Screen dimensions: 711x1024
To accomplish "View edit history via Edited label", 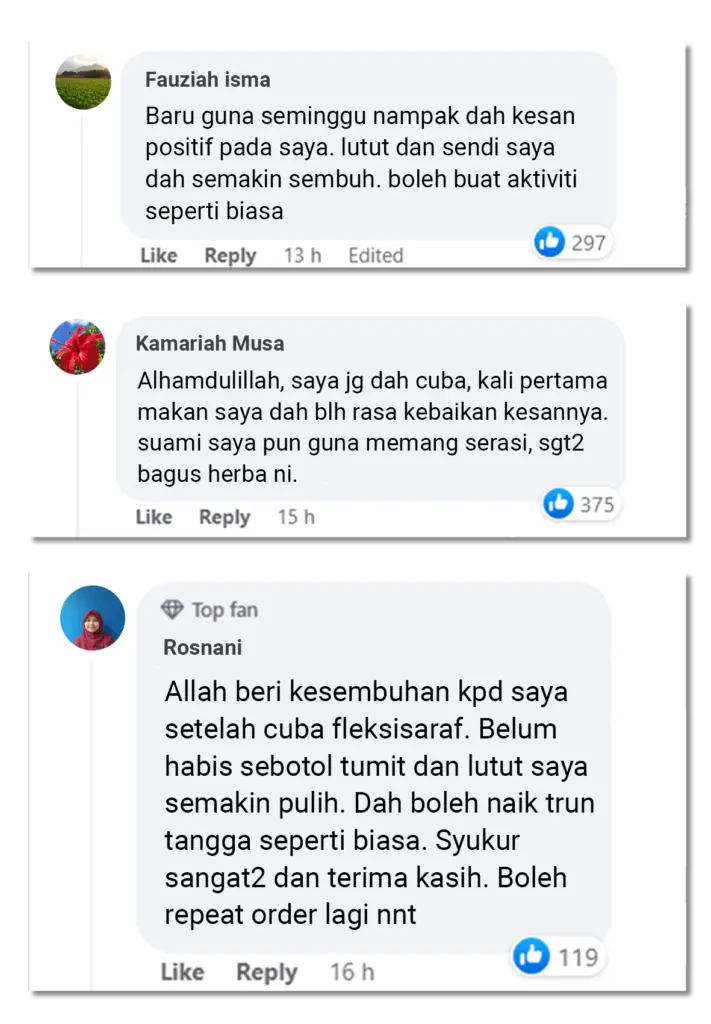I will coord(375,255).
